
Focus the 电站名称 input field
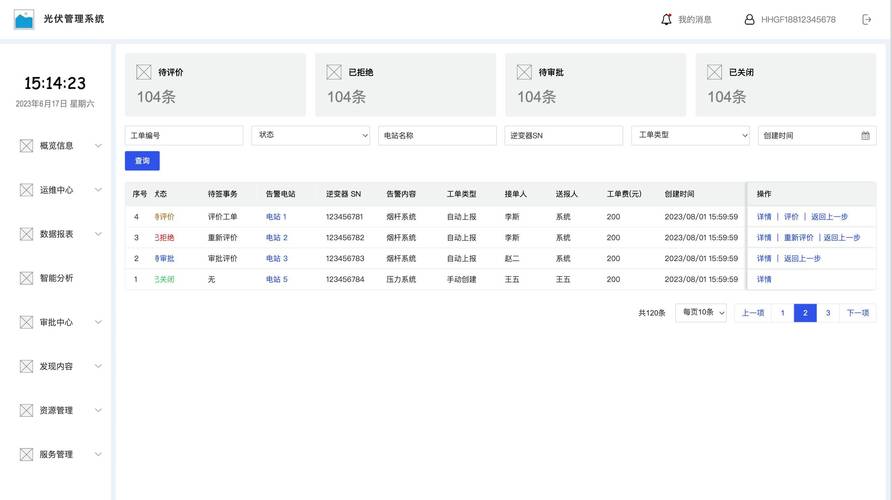(437, 135)
